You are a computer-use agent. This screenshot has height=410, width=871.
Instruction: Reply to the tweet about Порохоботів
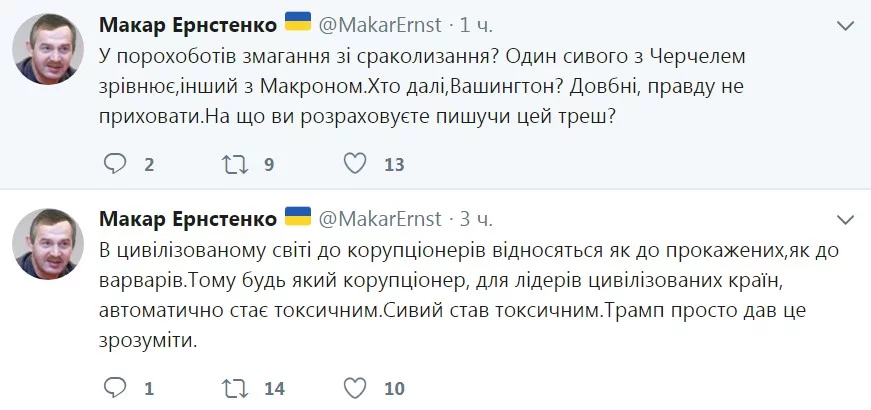(x=116, y=164)
